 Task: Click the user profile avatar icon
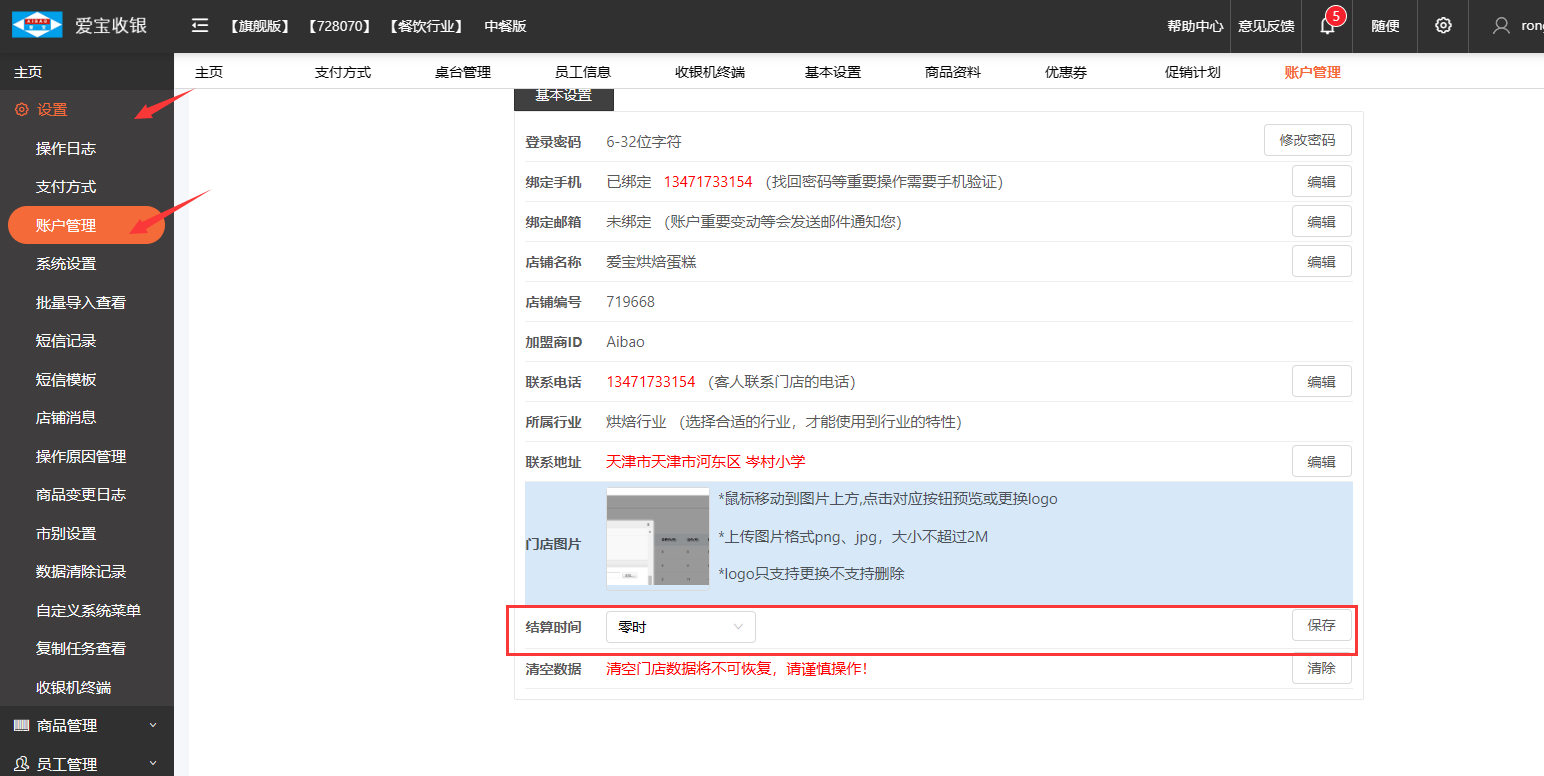coord(1501,26)
